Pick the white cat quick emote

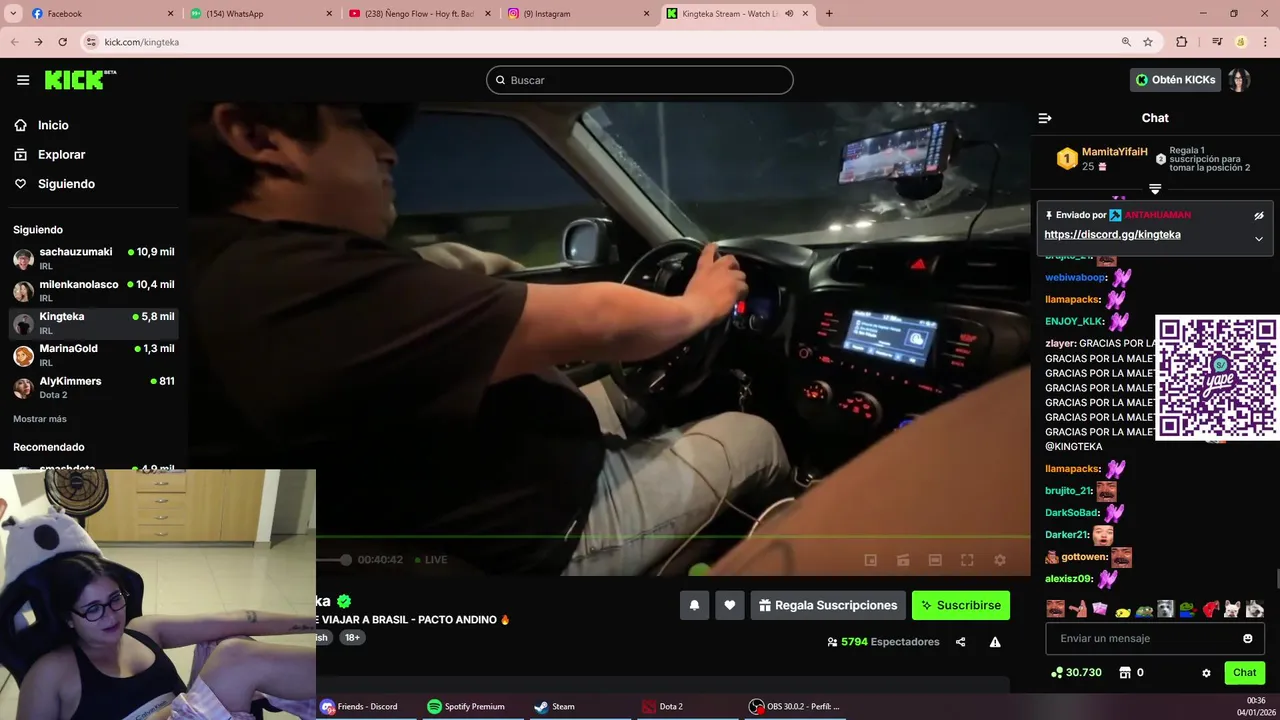[x=1232, y=609]
